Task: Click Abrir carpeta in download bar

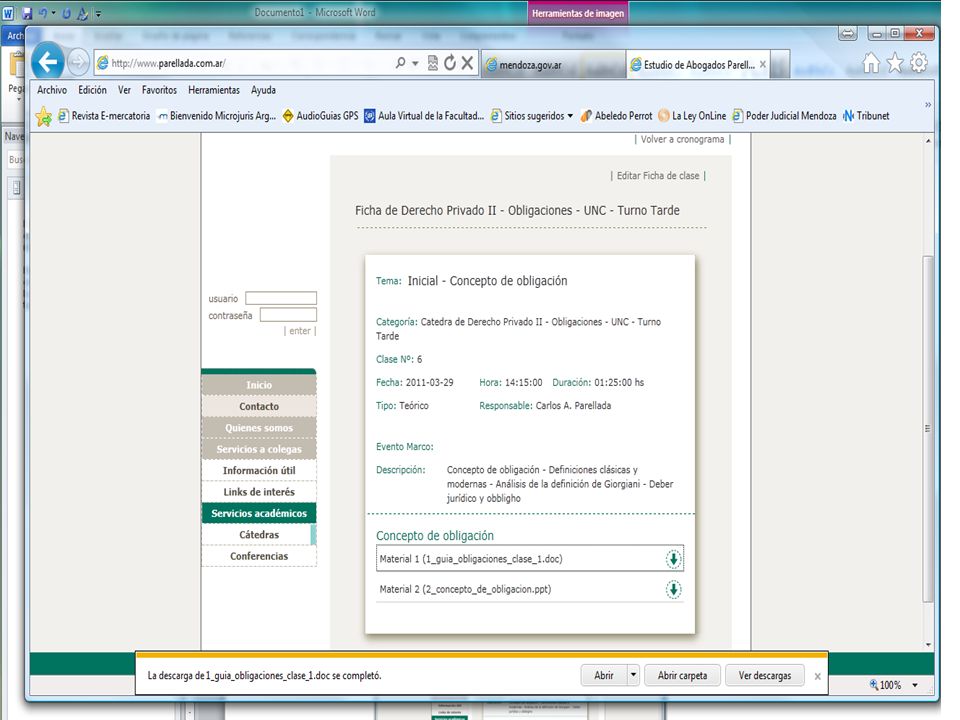Action: [x=682, y=675]
